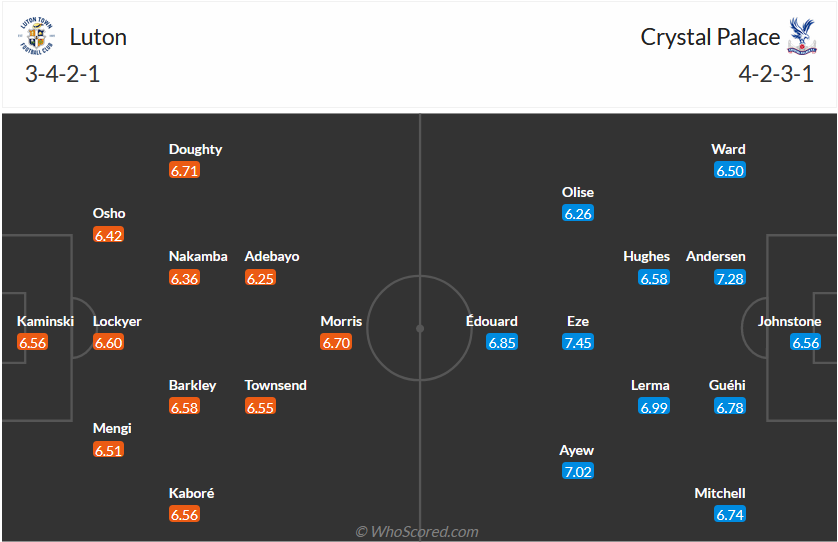This screenshot has width=838, height=542.
Task: Click player Kaboré's name label
Action: (192, 493)
